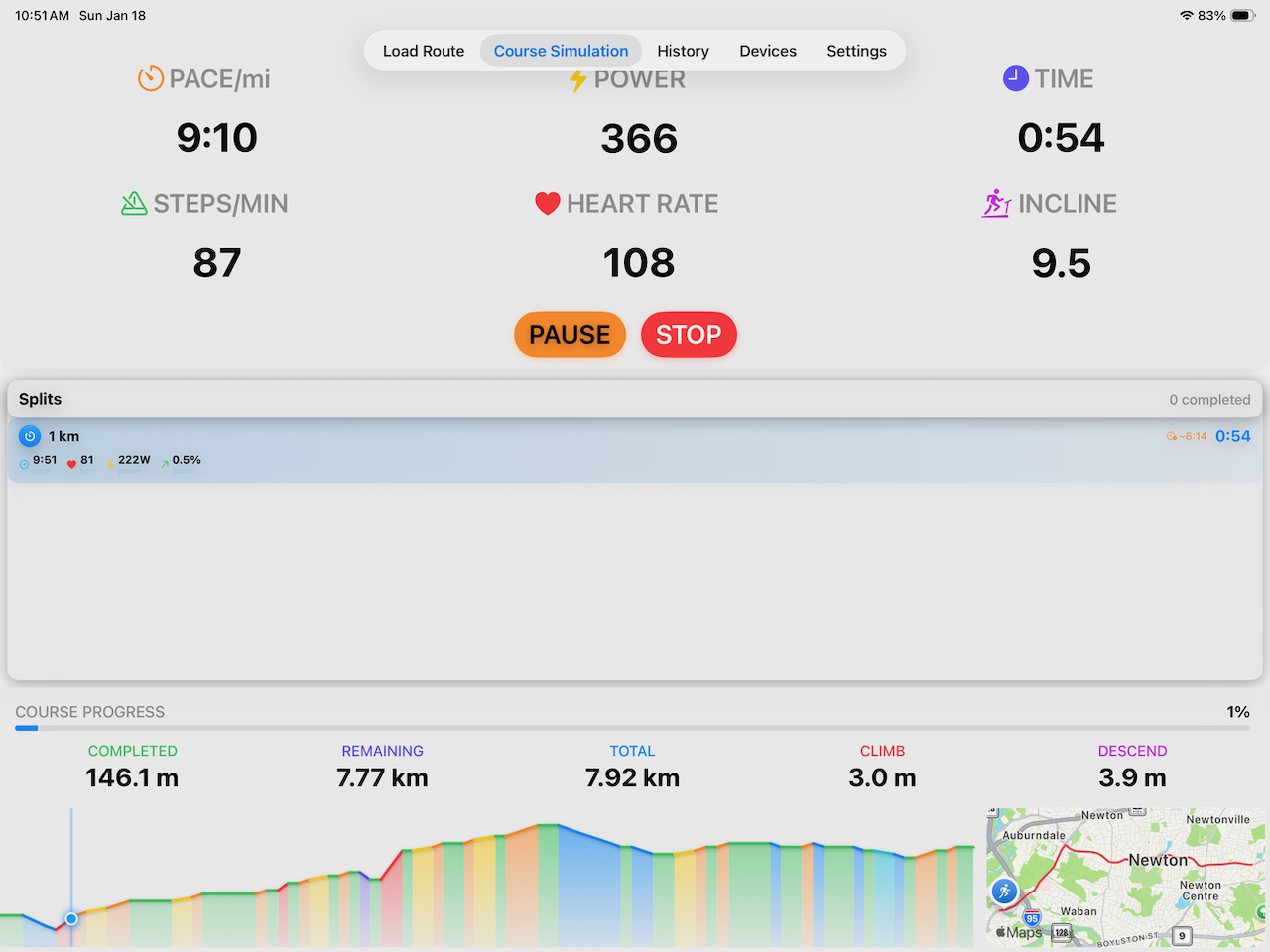Select the INCLINE runner icon

click(995, 203)
